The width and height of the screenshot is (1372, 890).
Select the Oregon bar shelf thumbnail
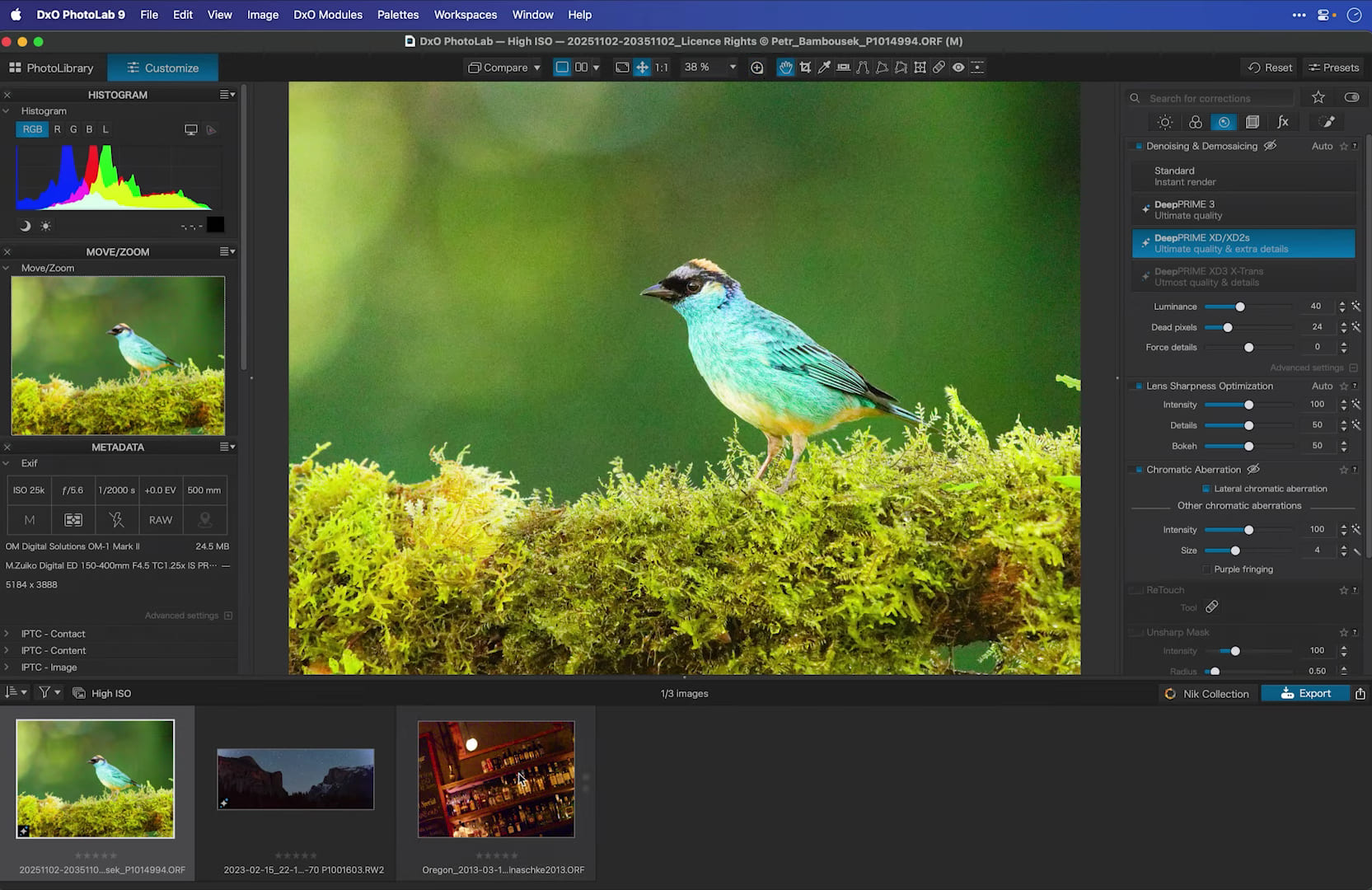495,779
